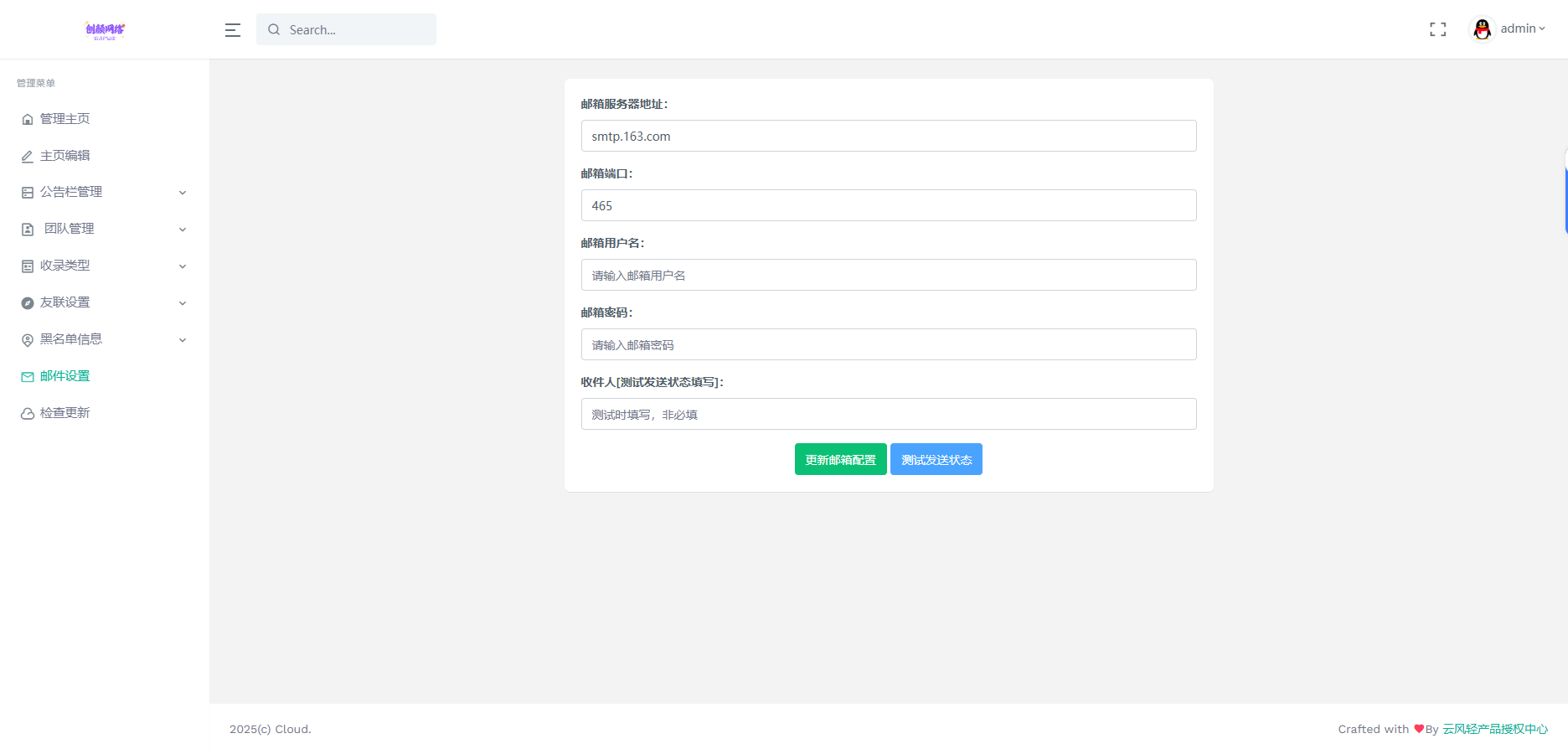Open the admin account dropdown
Screen dimensions: 1568x754
click(1518, 28)
